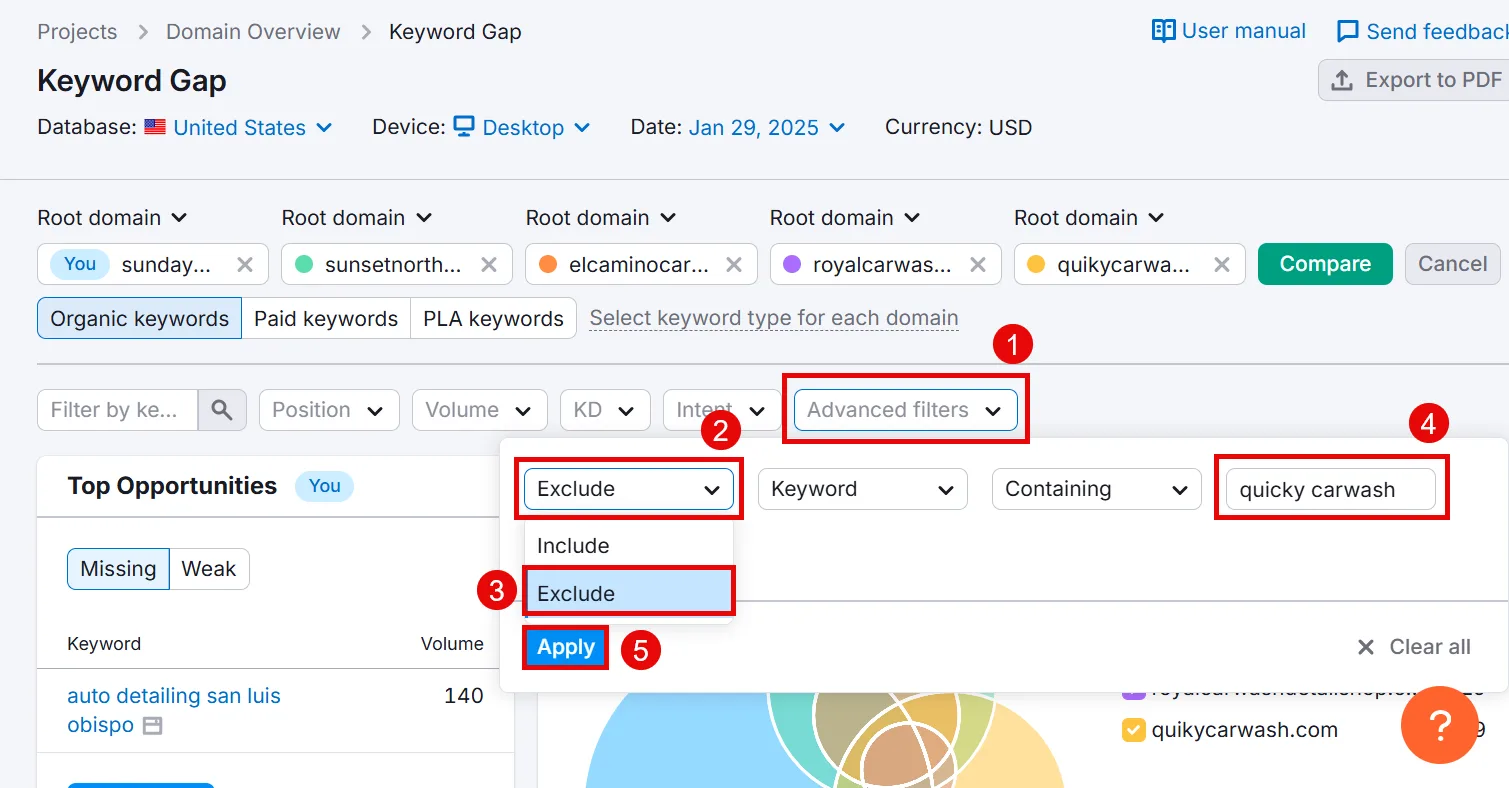
Task: Switch to the Missing opportunities tab
Action: click(x=119, y=569)
